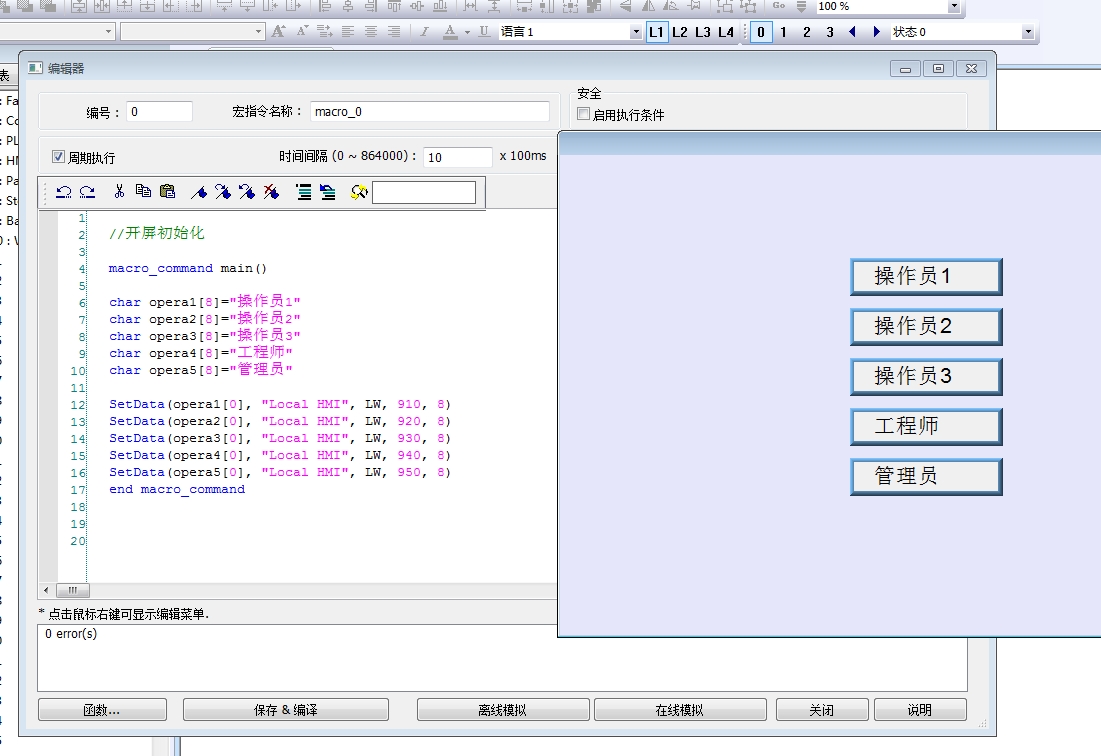Open the 语言 1 dropdown

point(636,32)
